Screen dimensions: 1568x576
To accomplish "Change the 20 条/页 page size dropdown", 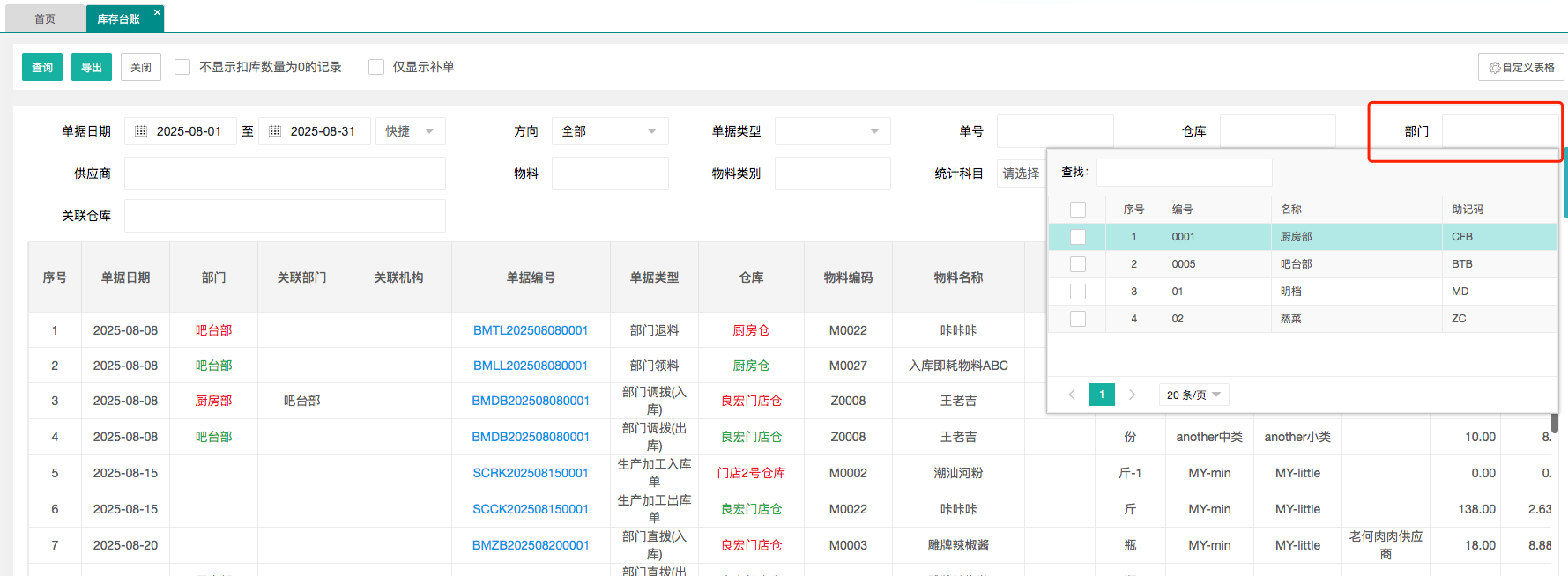I will coord(1193,395).
